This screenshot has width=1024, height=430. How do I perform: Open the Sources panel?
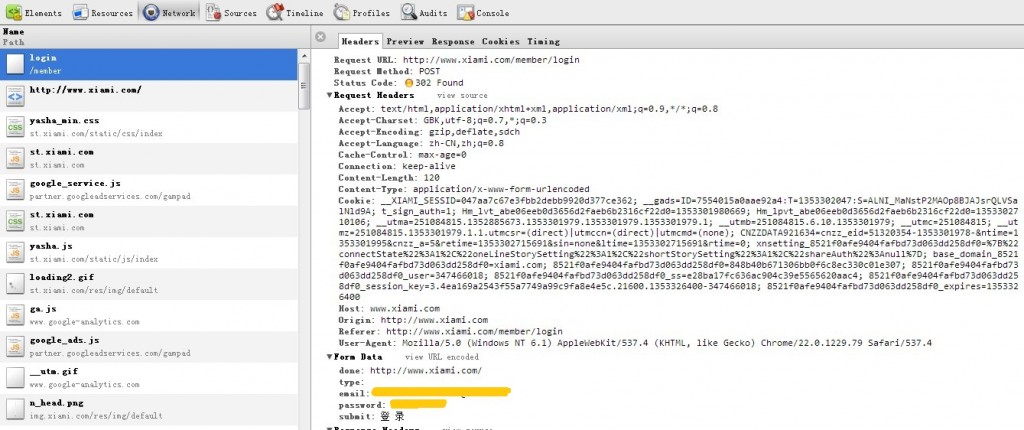231,12
